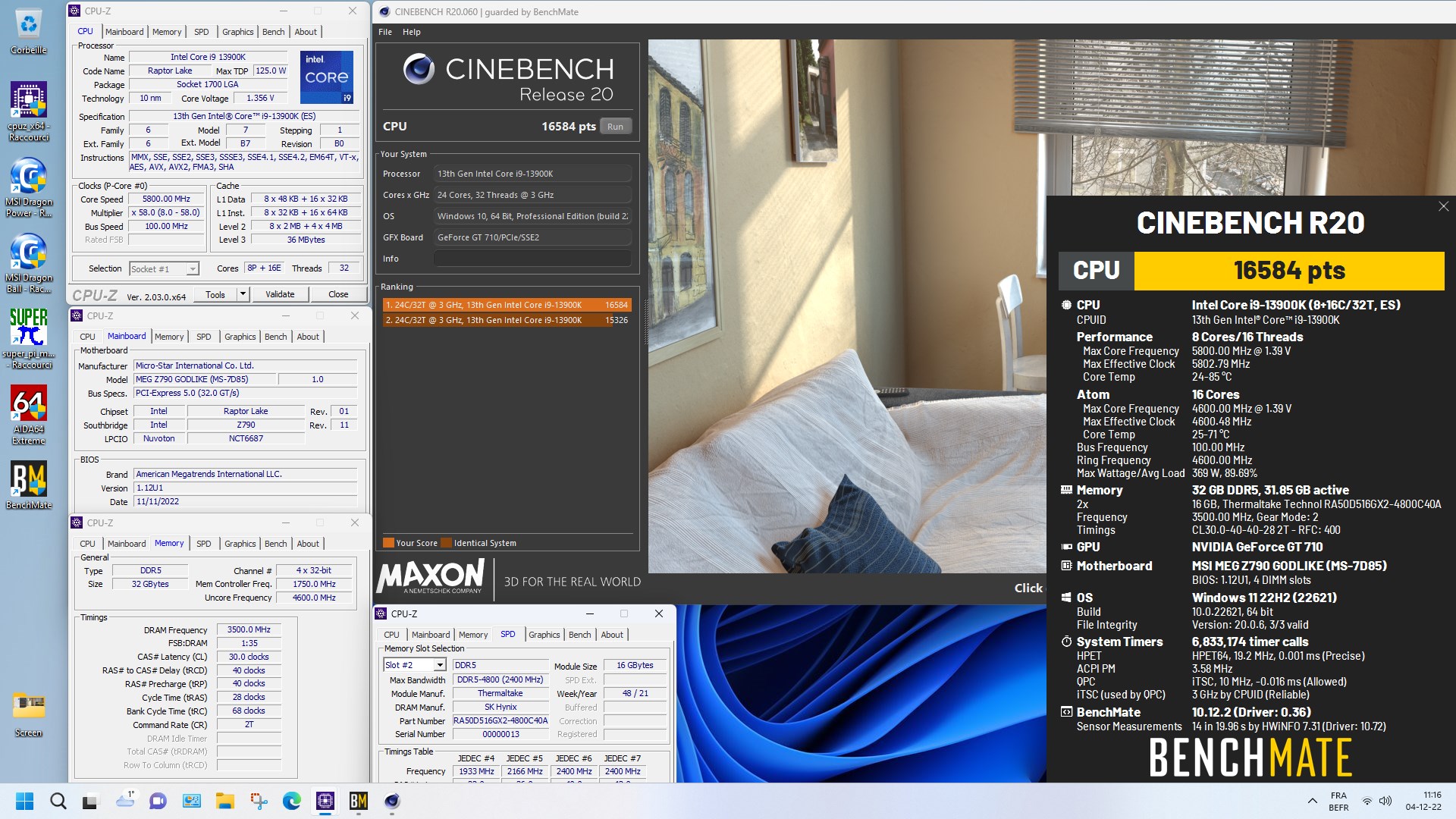Switch to Mainboard tab in the top CPU-Z window

(x=124, y=32)
